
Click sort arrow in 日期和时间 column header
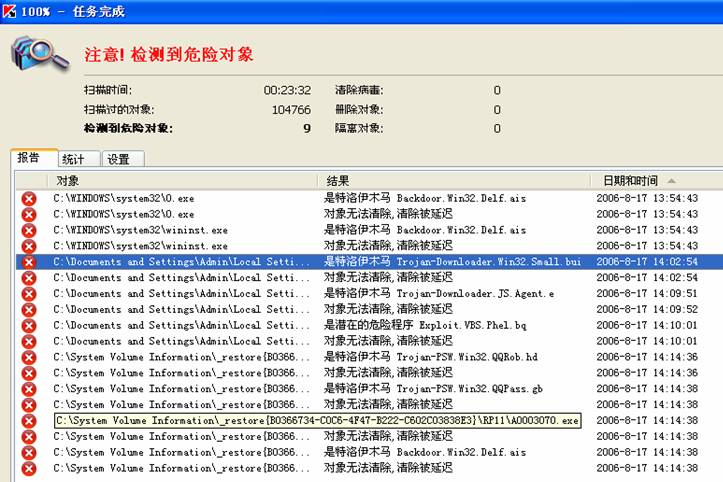(671, 181)
